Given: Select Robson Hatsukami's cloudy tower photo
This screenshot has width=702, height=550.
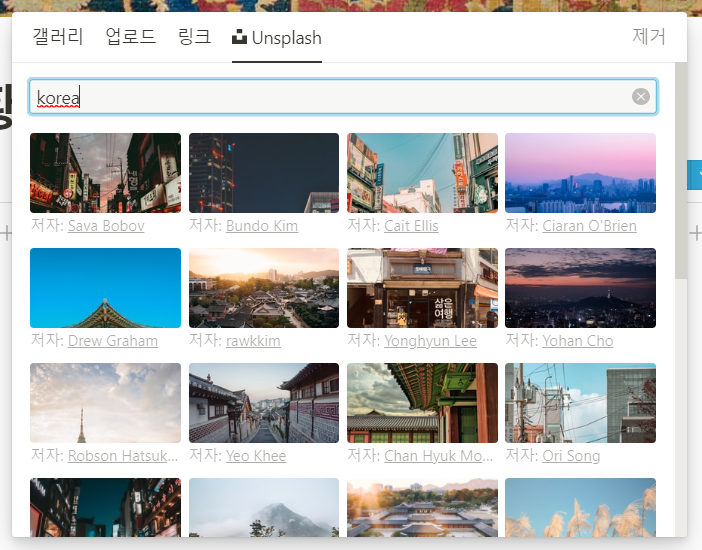Looking at the screenshot, I should (106, 403).
